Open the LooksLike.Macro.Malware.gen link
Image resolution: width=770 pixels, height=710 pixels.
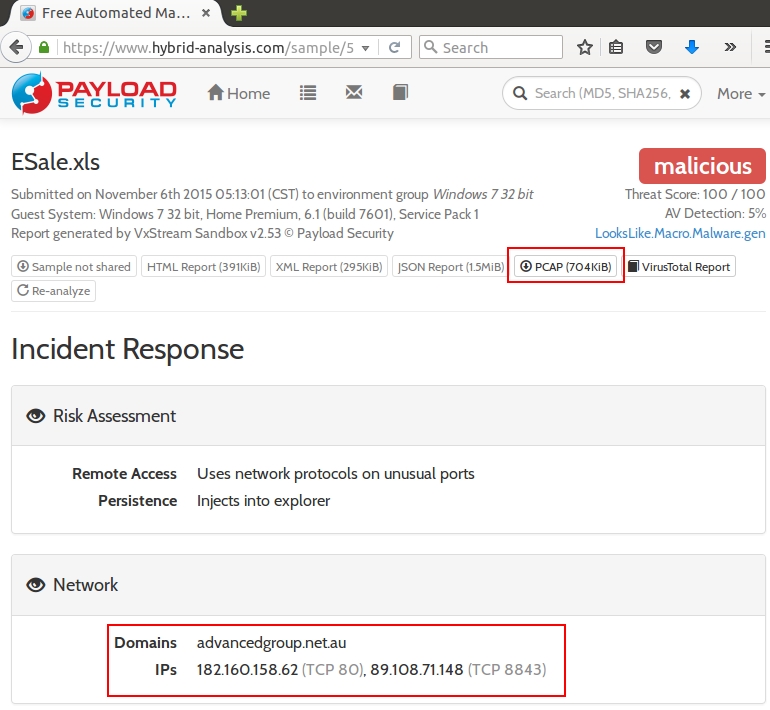(680, 233)
